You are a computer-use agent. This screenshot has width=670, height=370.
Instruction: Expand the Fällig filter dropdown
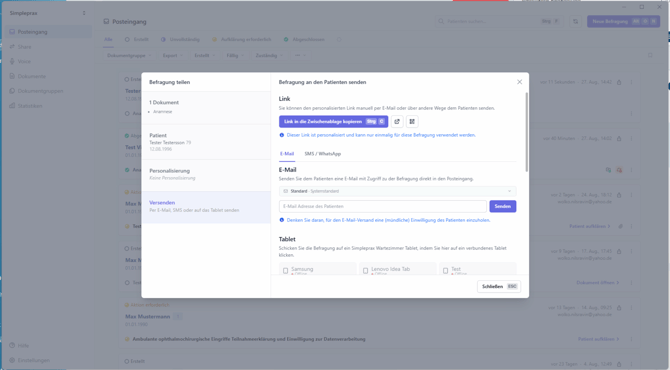point(235,56)
